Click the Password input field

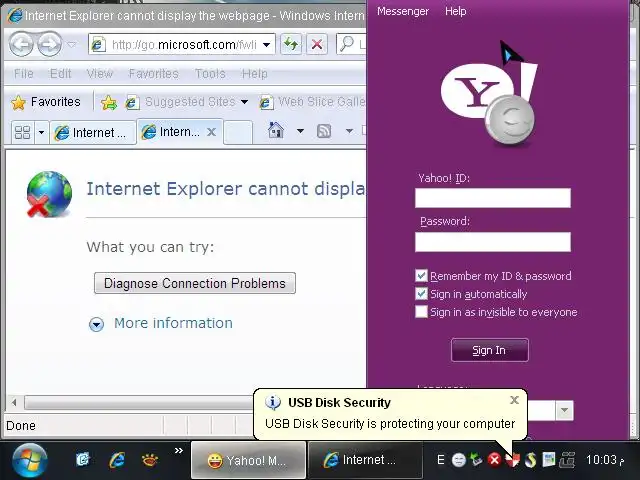(493, 242)
